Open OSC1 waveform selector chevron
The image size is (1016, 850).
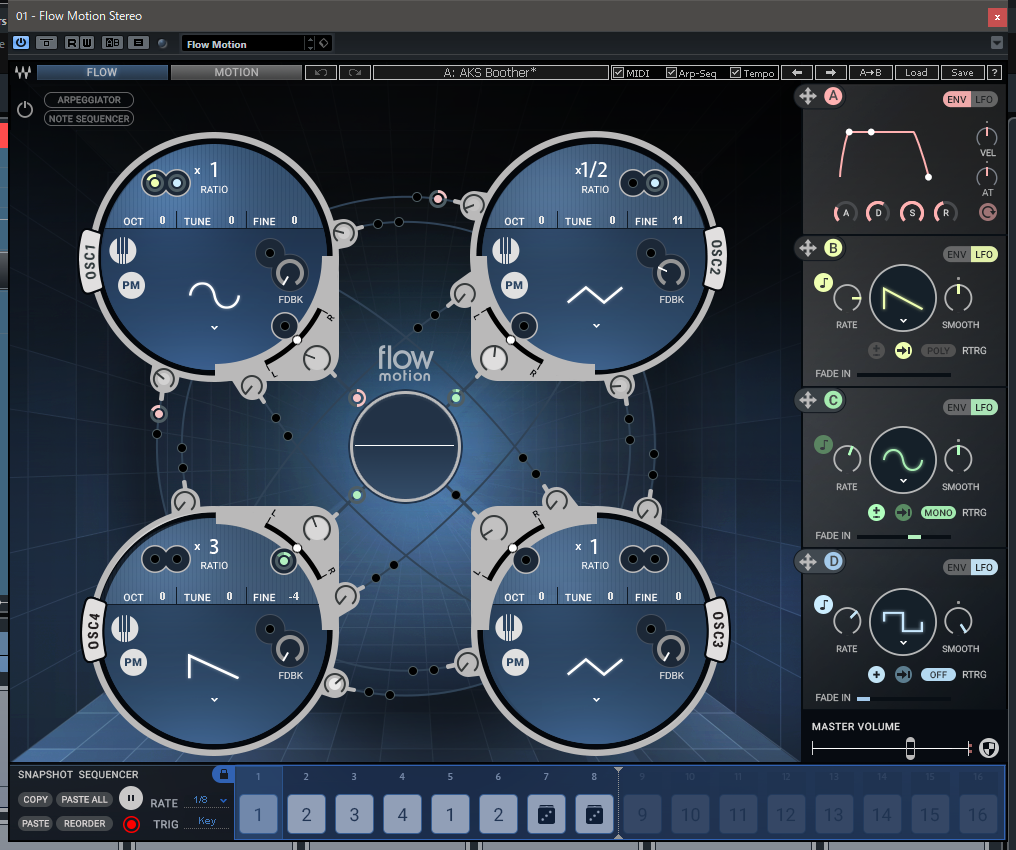[x=214, y=328]
